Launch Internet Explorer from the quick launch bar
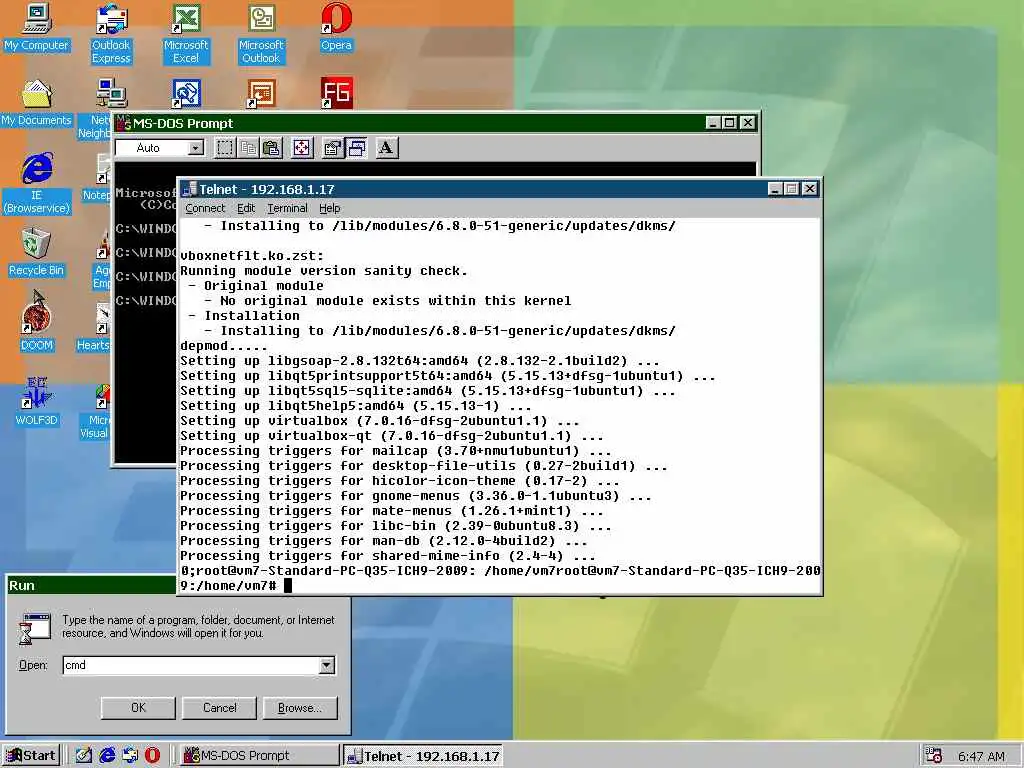The height and width of the screenshot is (768, 1024). pos(106,756)
